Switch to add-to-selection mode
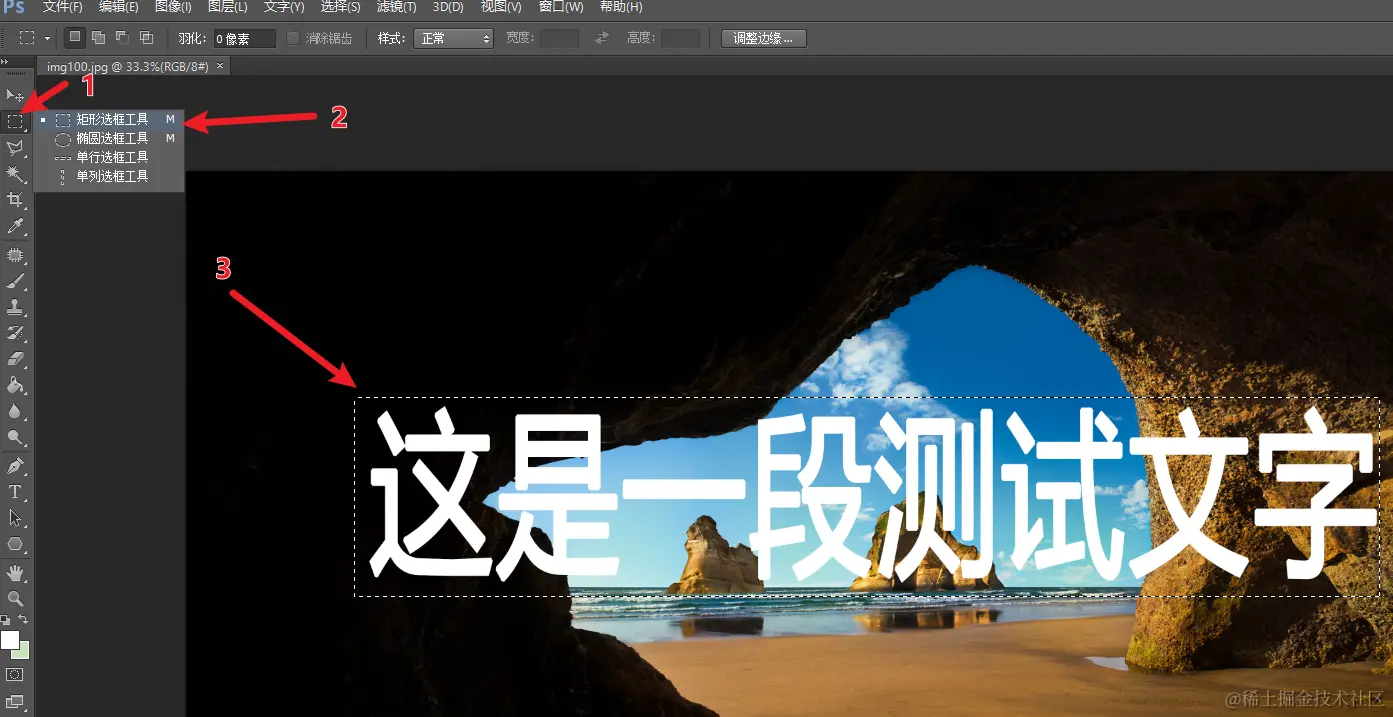The image size is (1393, 717). [x=98, y=37]
